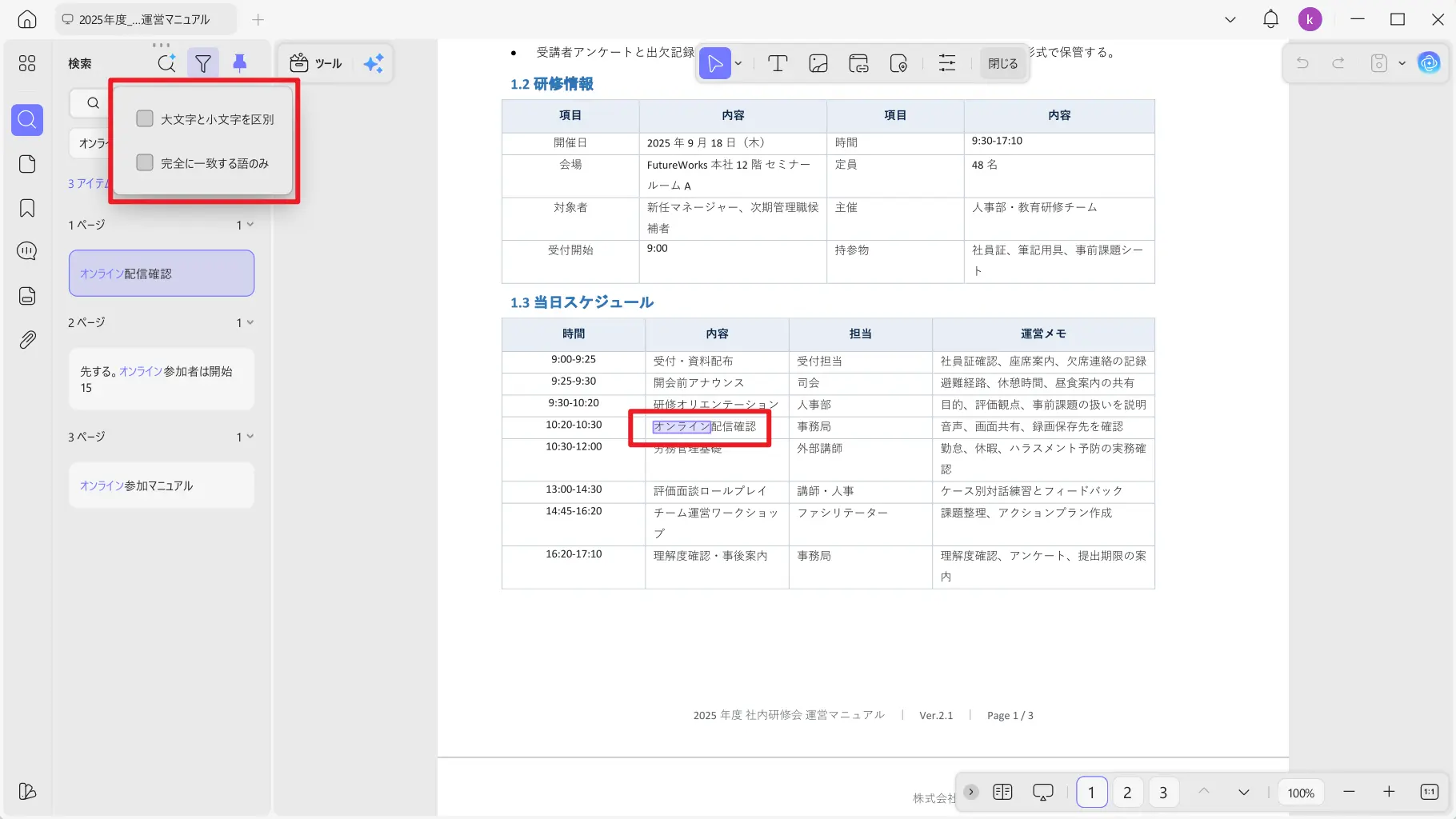Go to the Home icon
This screenshot has width=1456, height=819.
(27, 19)
